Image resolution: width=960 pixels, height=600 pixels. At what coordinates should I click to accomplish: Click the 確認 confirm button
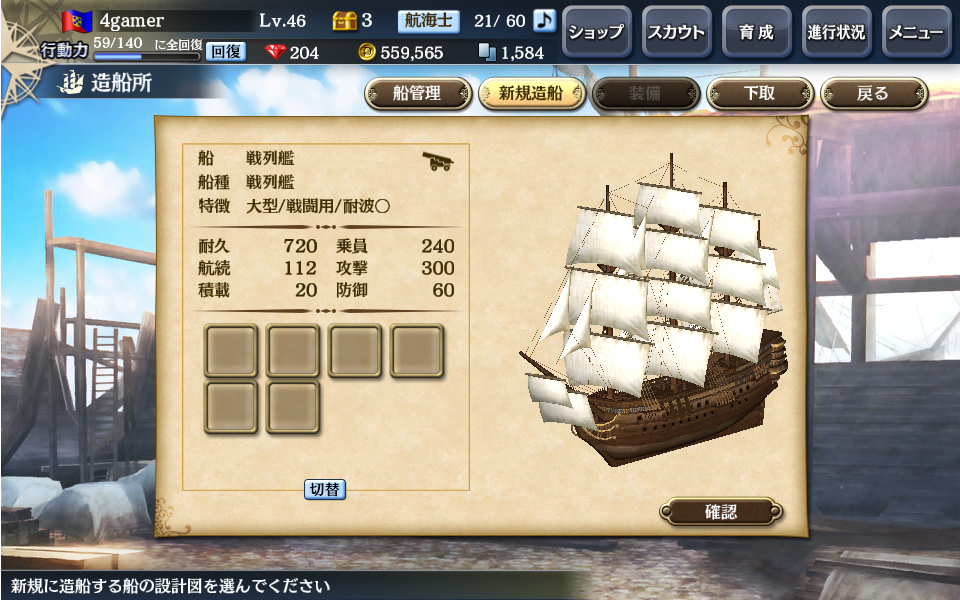[x=721, y=511]
